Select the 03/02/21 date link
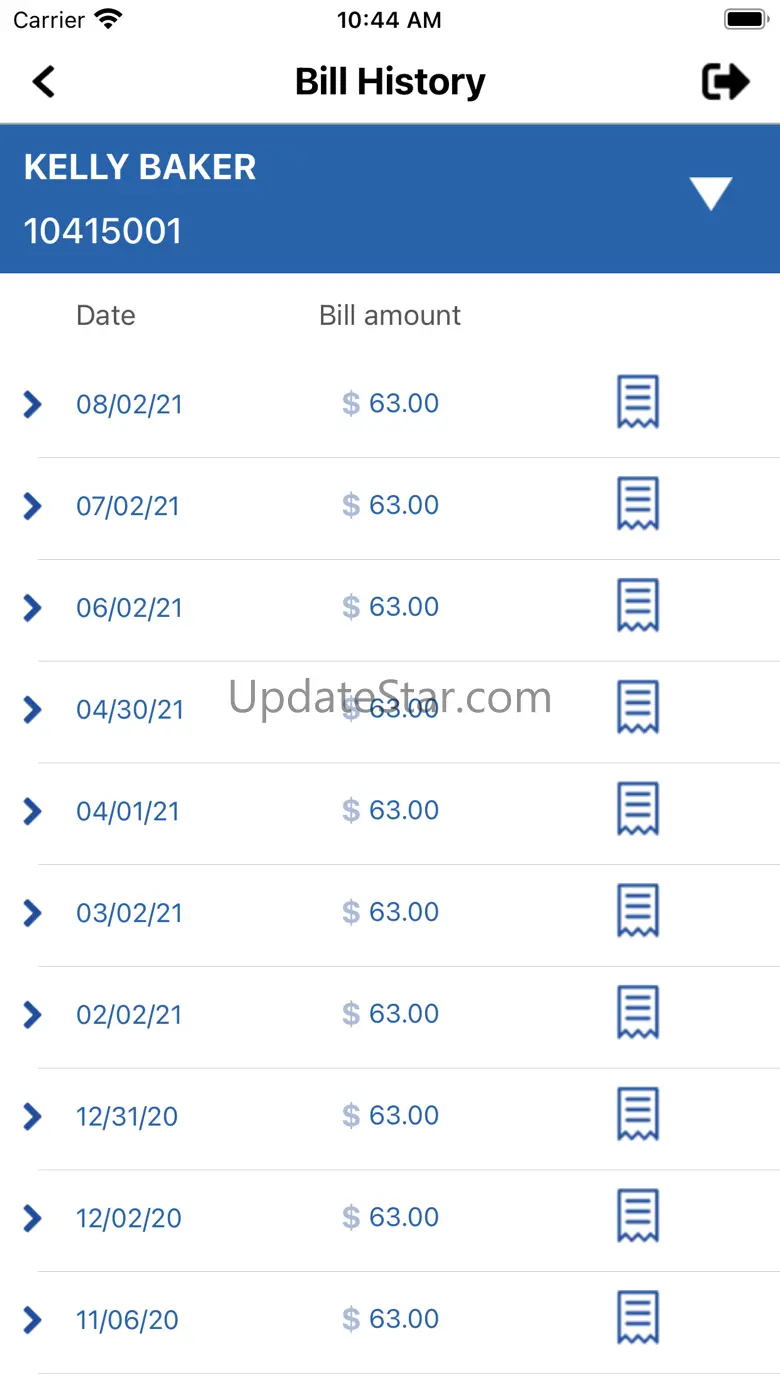This screenshot has width=780, height=1387. pyautogui.click(x=129, y=913)
